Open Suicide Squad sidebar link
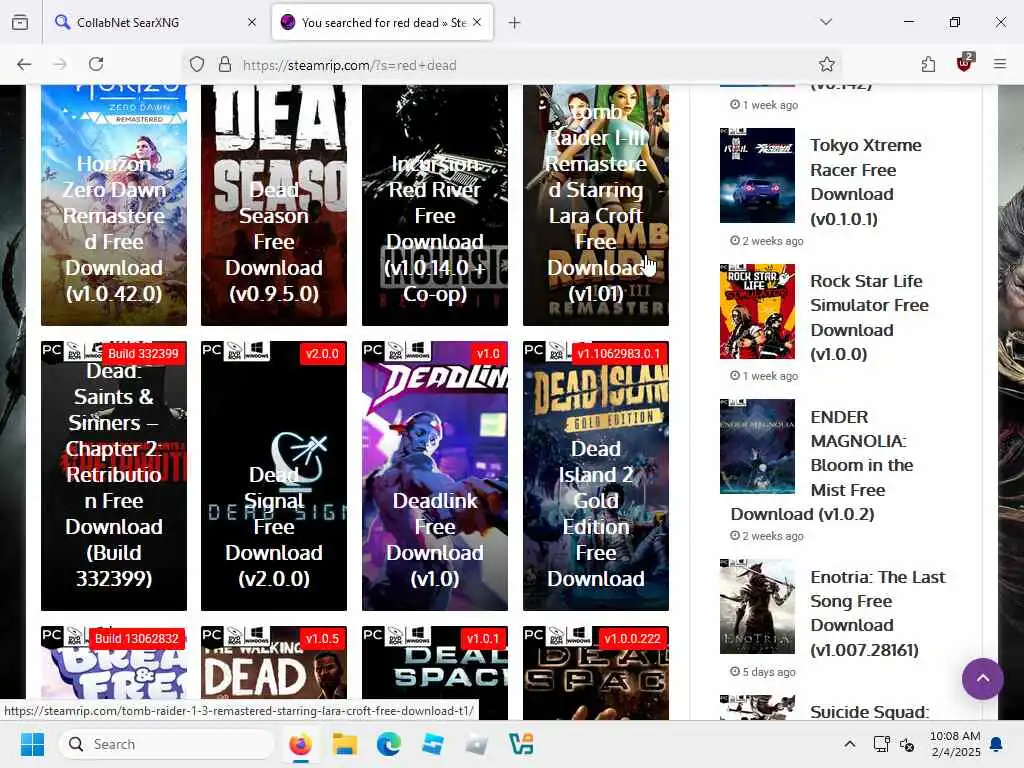Screen dimensions: 1024x768 pyautogui.click(x=869, y=711)
